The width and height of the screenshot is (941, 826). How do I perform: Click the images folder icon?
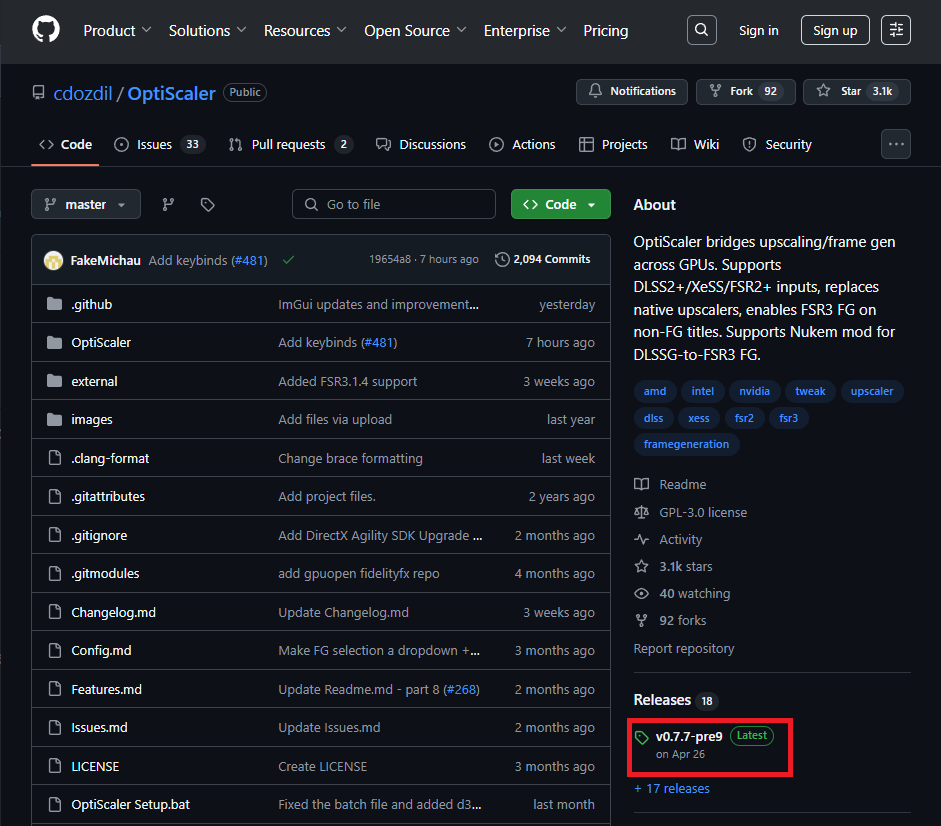(x=55, y=419)
